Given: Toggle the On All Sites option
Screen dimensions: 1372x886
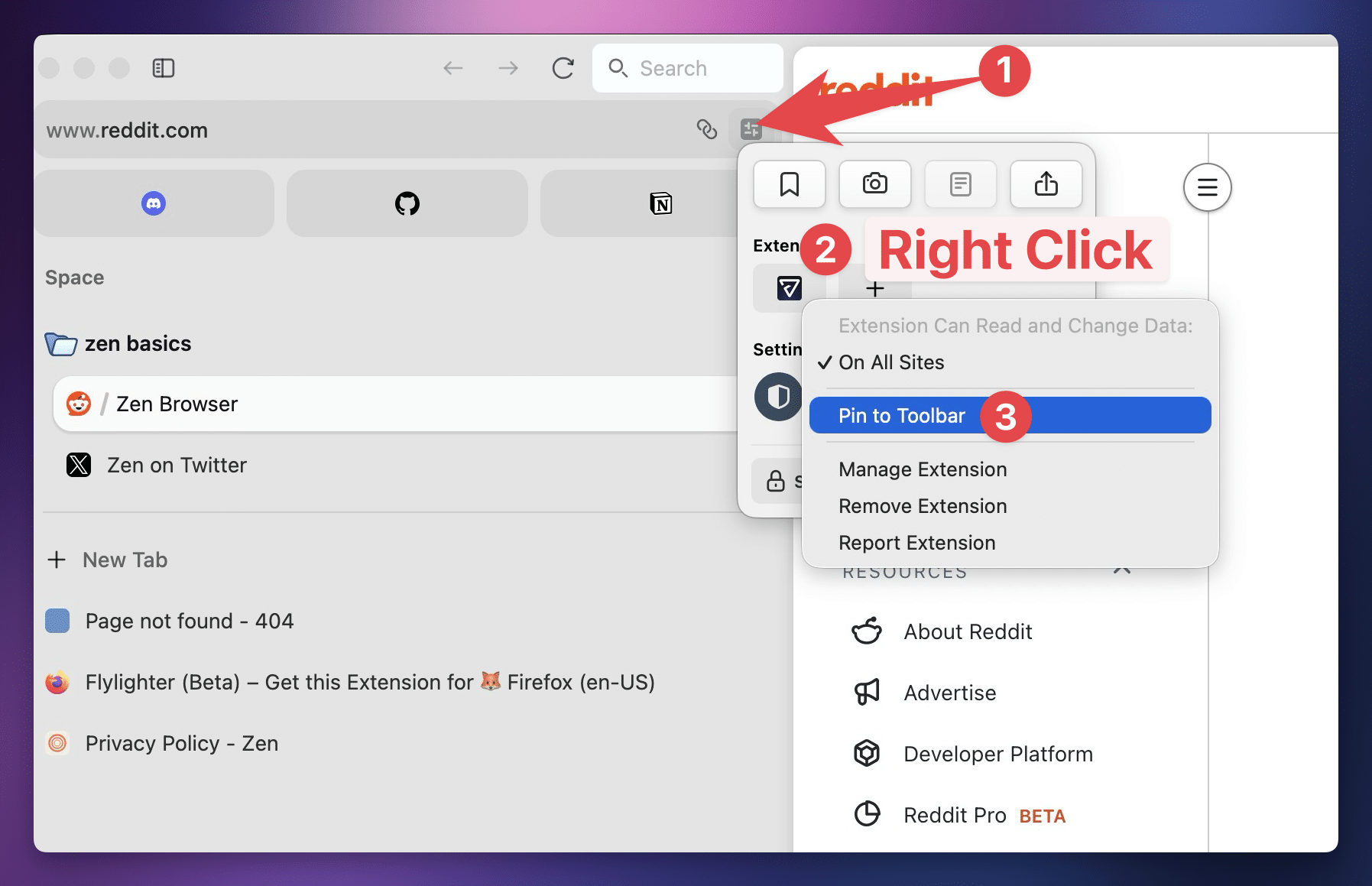Looking at the screenshot, I should point(891,362).
